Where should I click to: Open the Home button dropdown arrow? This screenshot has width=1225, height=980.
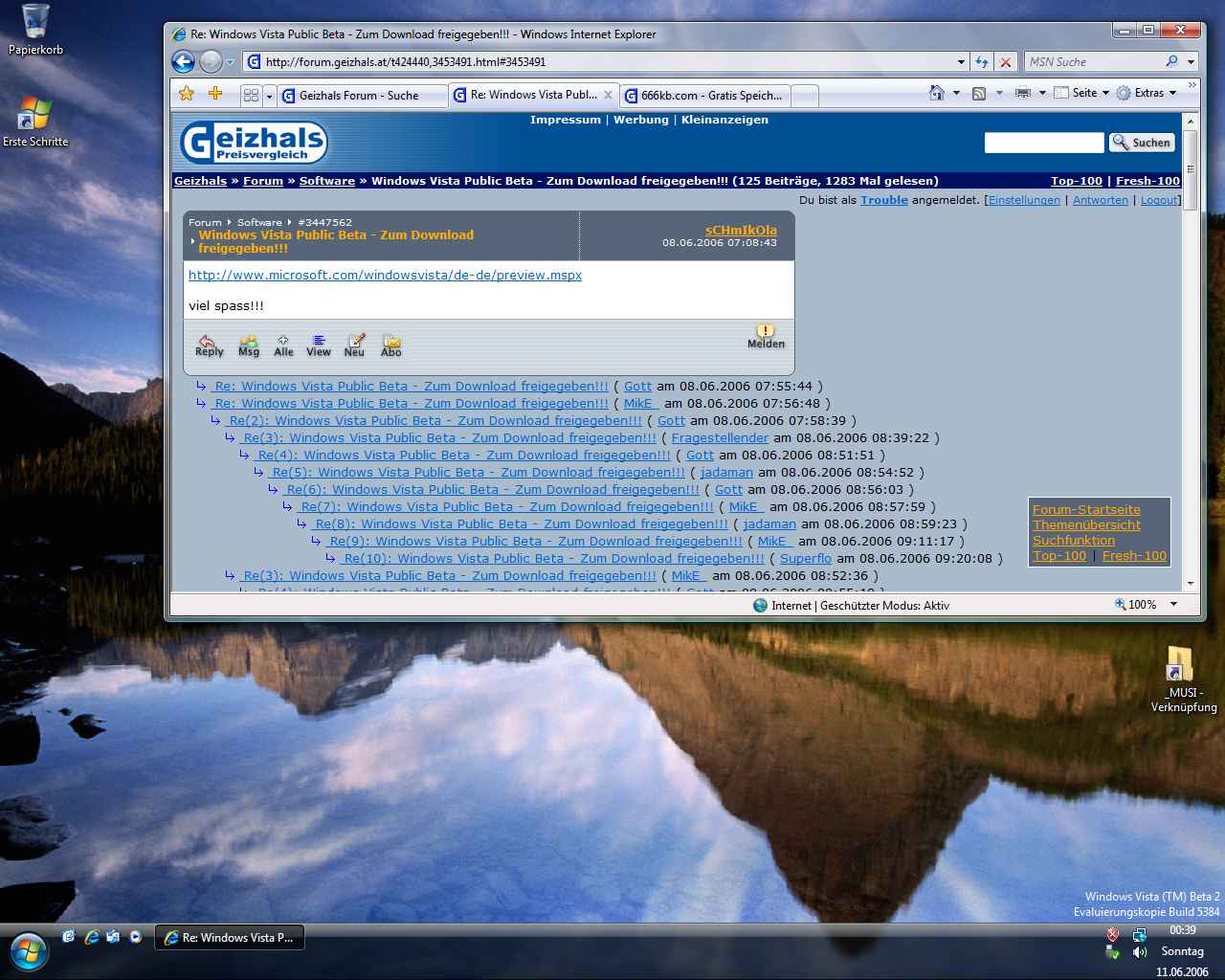[x=955, y=93]
